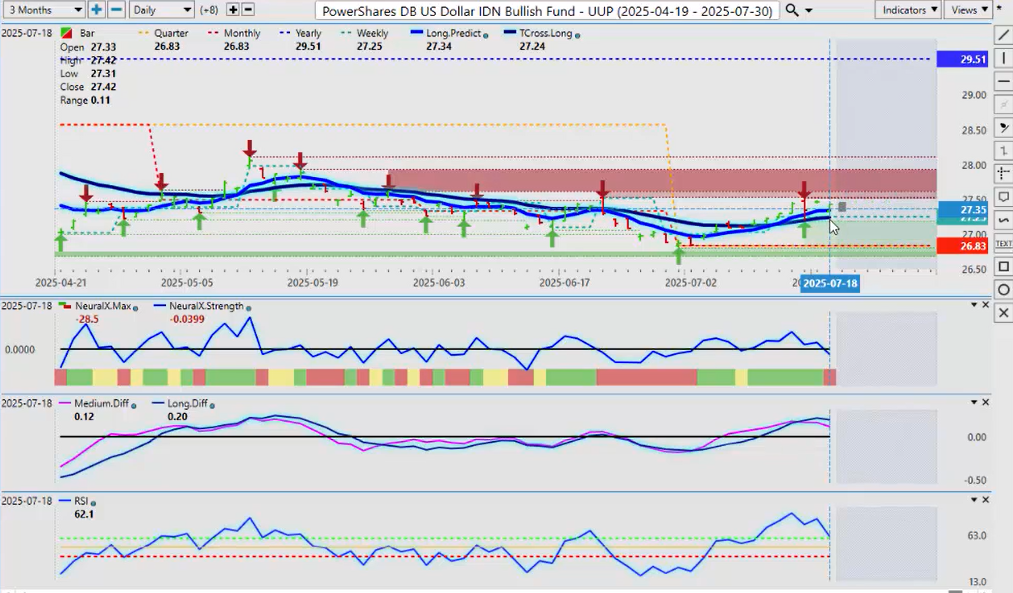This screenshot has height=593, width=1013.
Task: Choose the TEXT annotation tool
Action: click(1003, 243)
